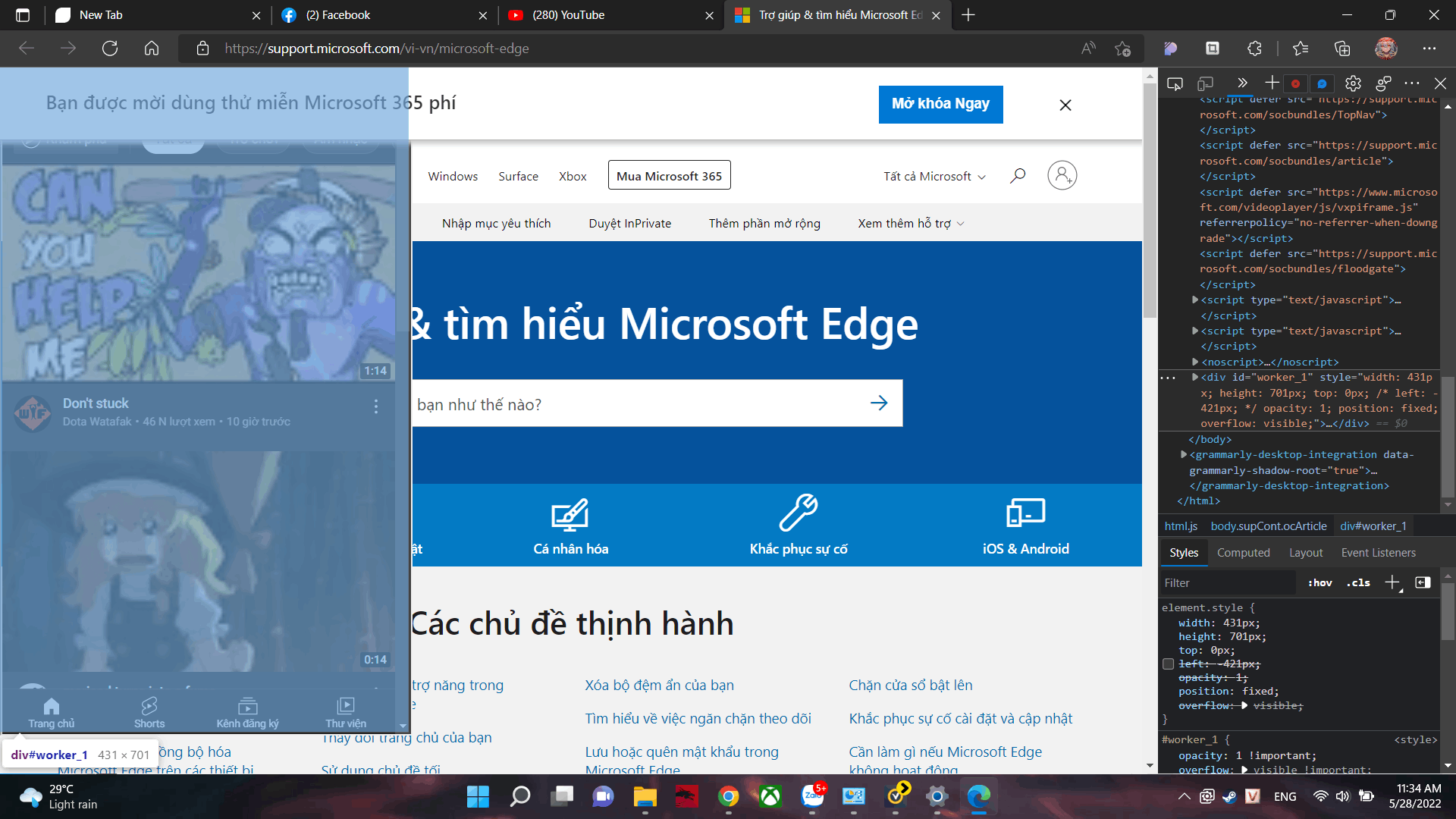Show more DevTools tabs with chevrons
This screenshot has height=819, width=1456.
coord(1241,83)
